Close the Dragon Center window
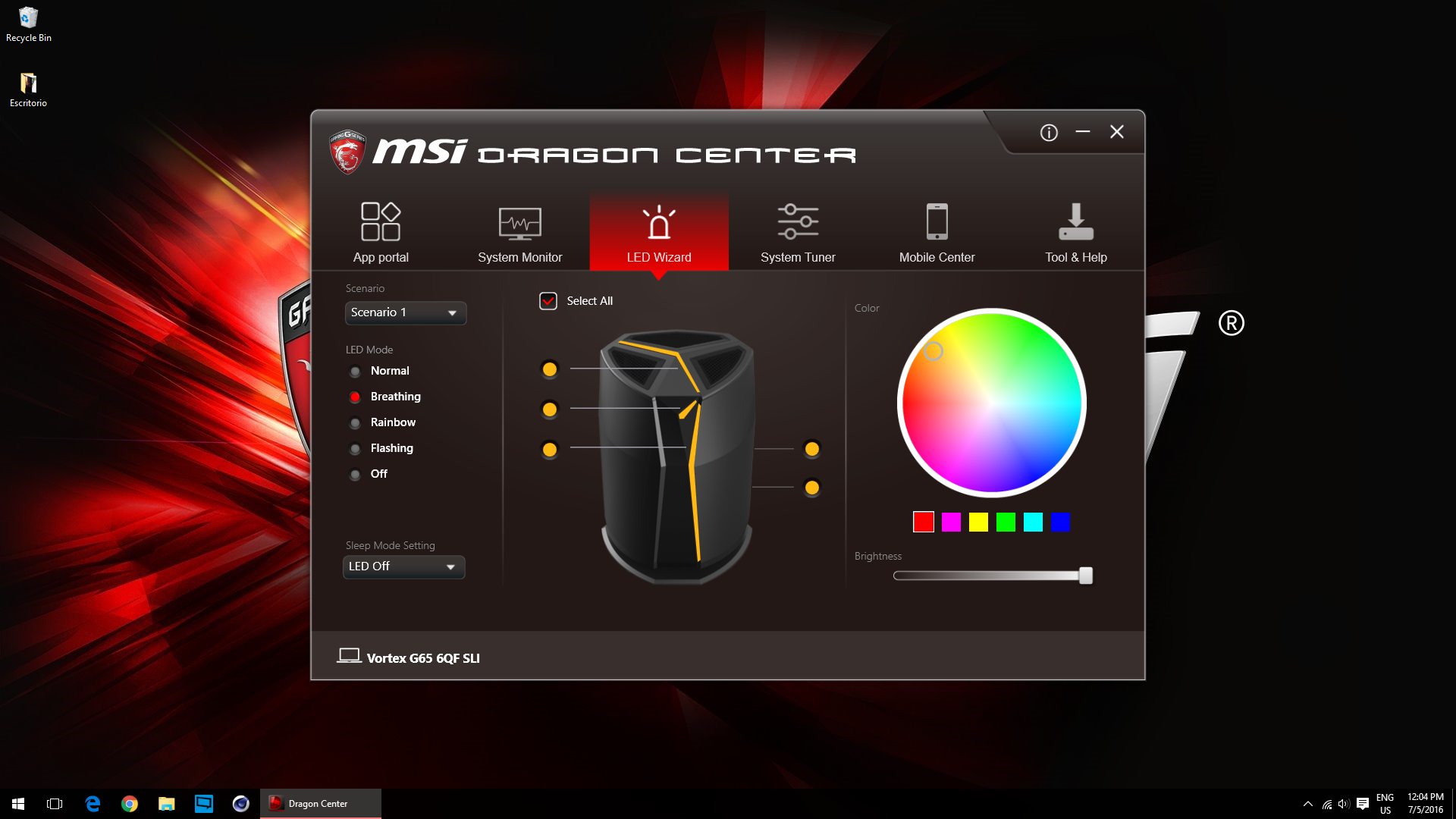The image size is (1456, 819). 1117,132
